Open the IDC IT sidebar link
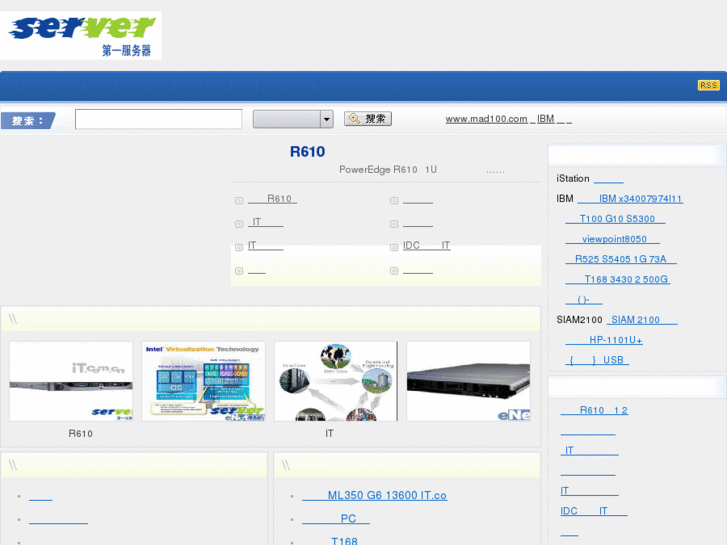 click(x=594, y=511)
